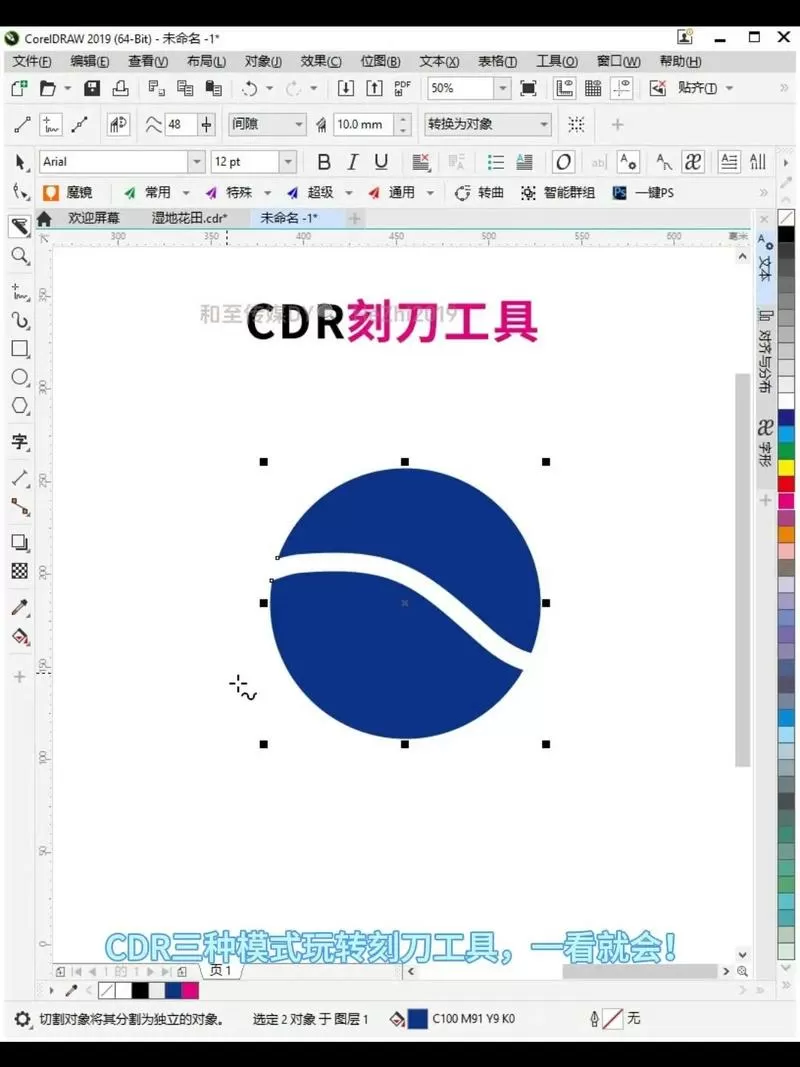Select the Freehand curve tool
This screenshot has width=800, height=1067.
pyautogui.click(x=20, y=292)
